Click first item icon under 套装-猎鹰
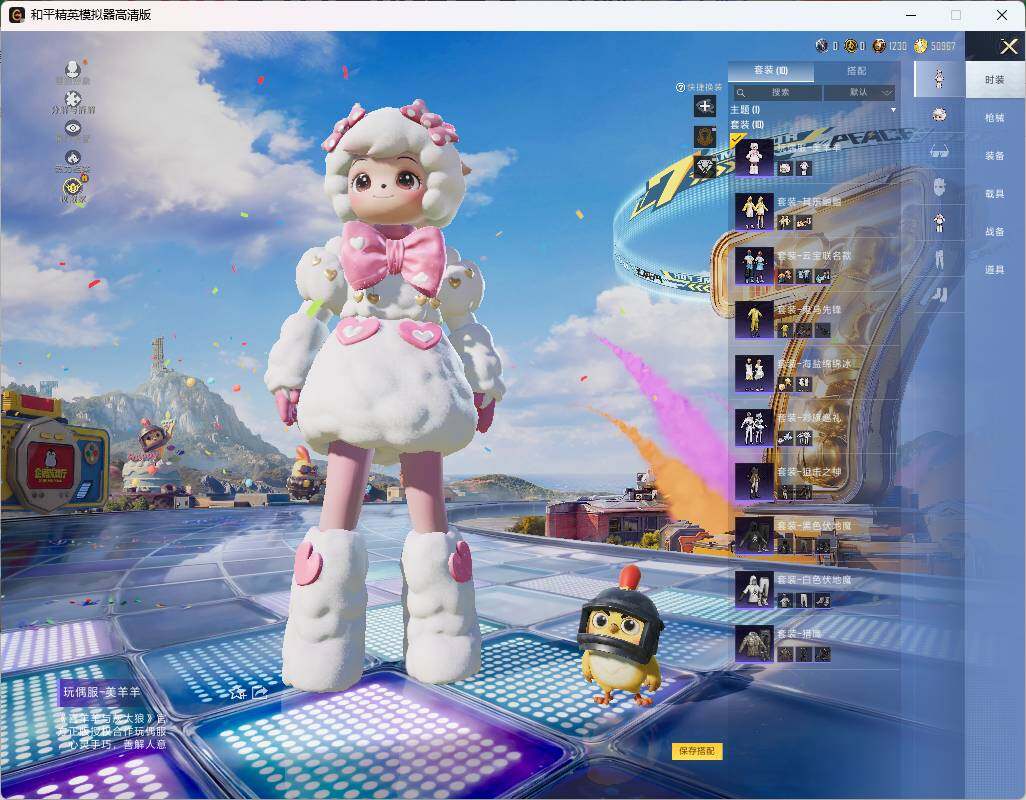 [785, 654]
